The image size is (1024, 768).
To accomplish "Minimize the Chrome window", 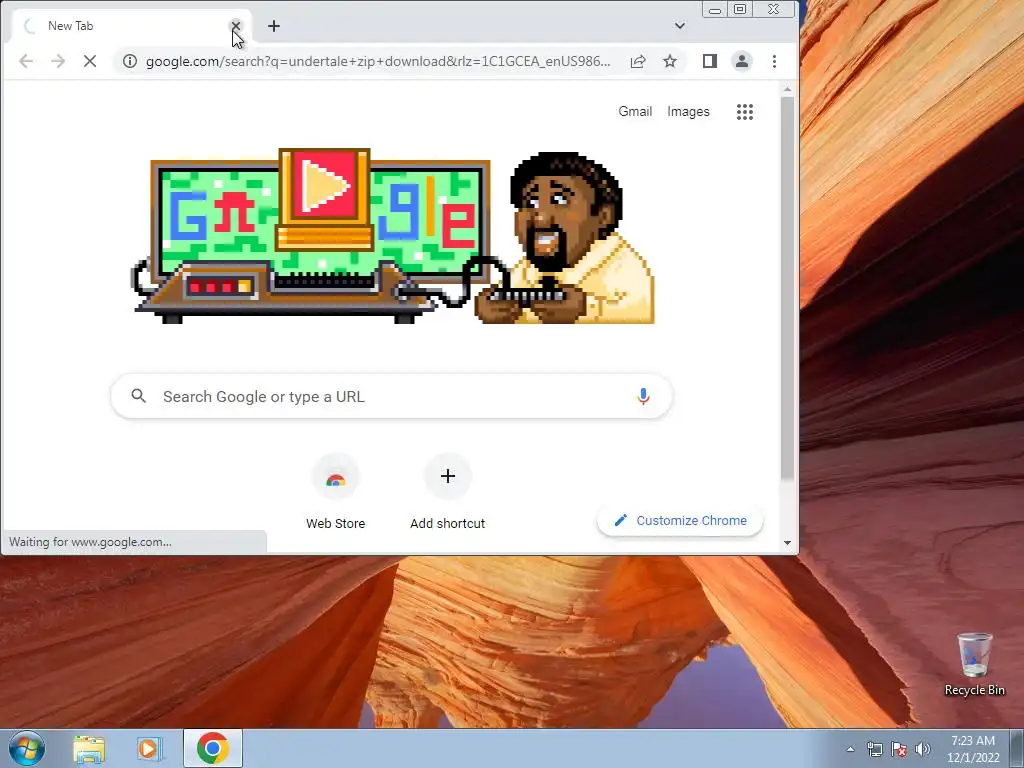I will pos(715,10).
